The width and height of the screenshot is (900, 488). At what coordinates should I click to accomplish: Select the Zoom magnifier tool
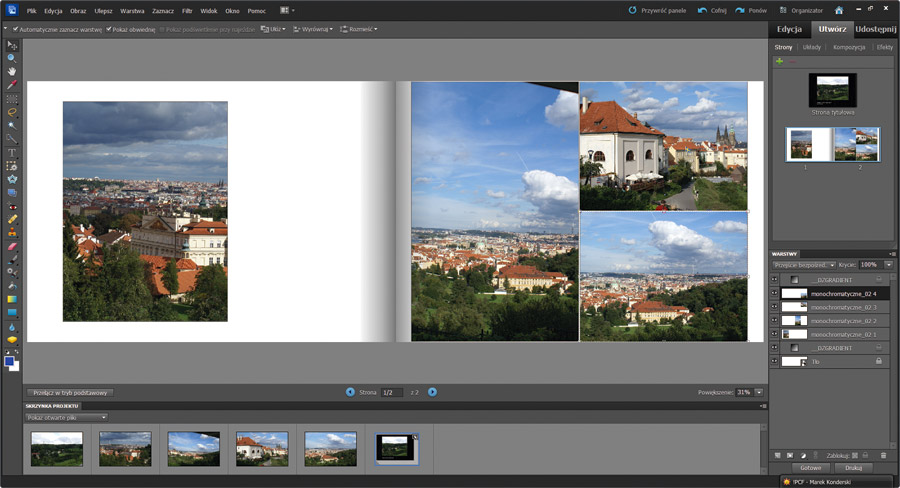(x=12, y=58)
